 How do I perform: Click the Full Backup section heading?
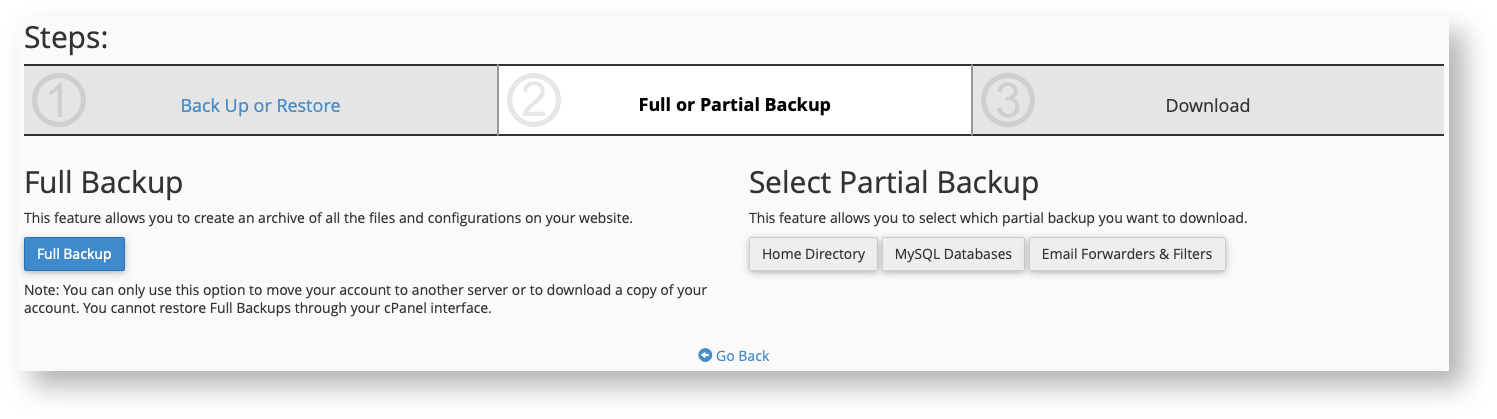103,183
